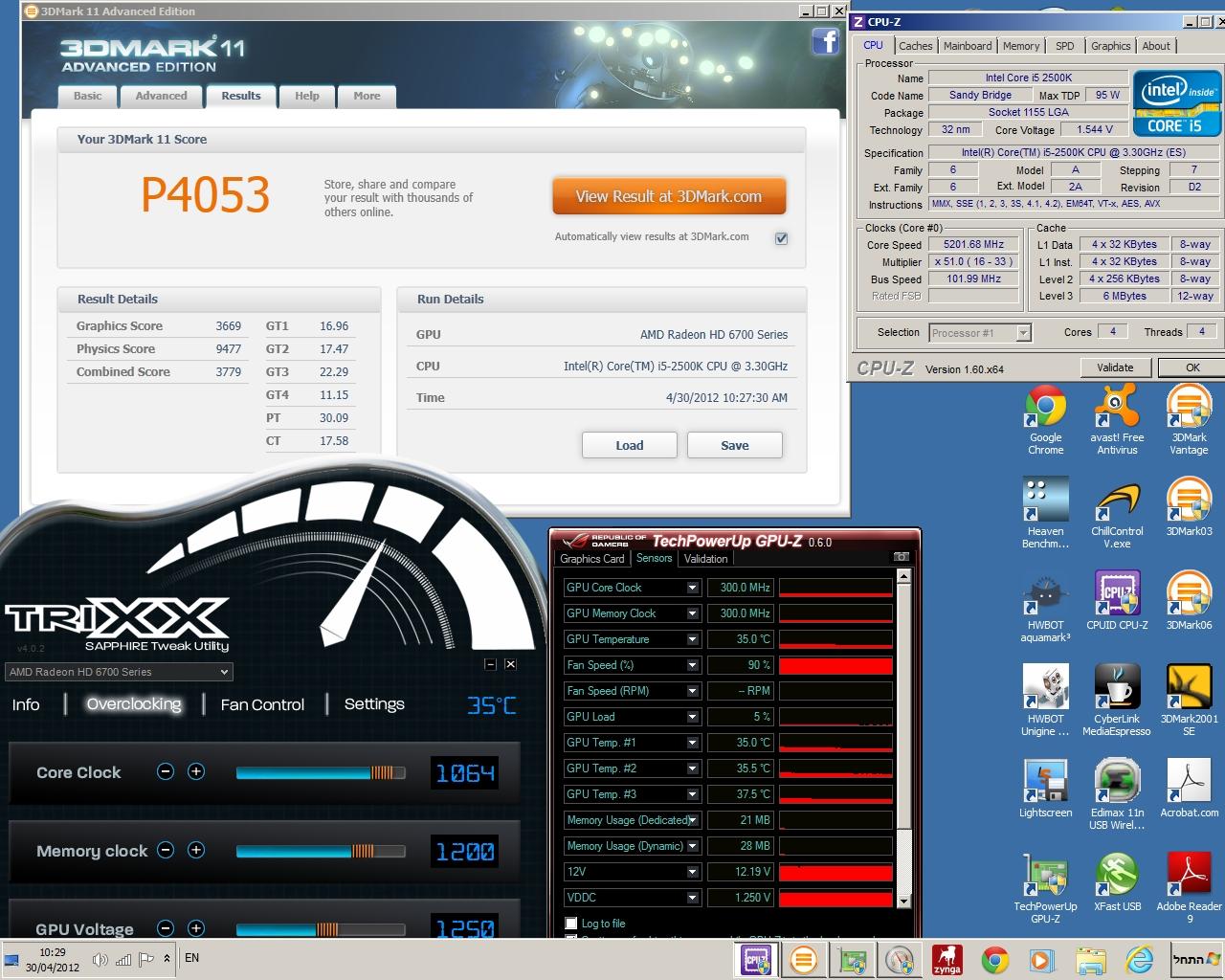Click GPU-Z screenshot camera icon
1225x980 pixels.
point(901,557)
